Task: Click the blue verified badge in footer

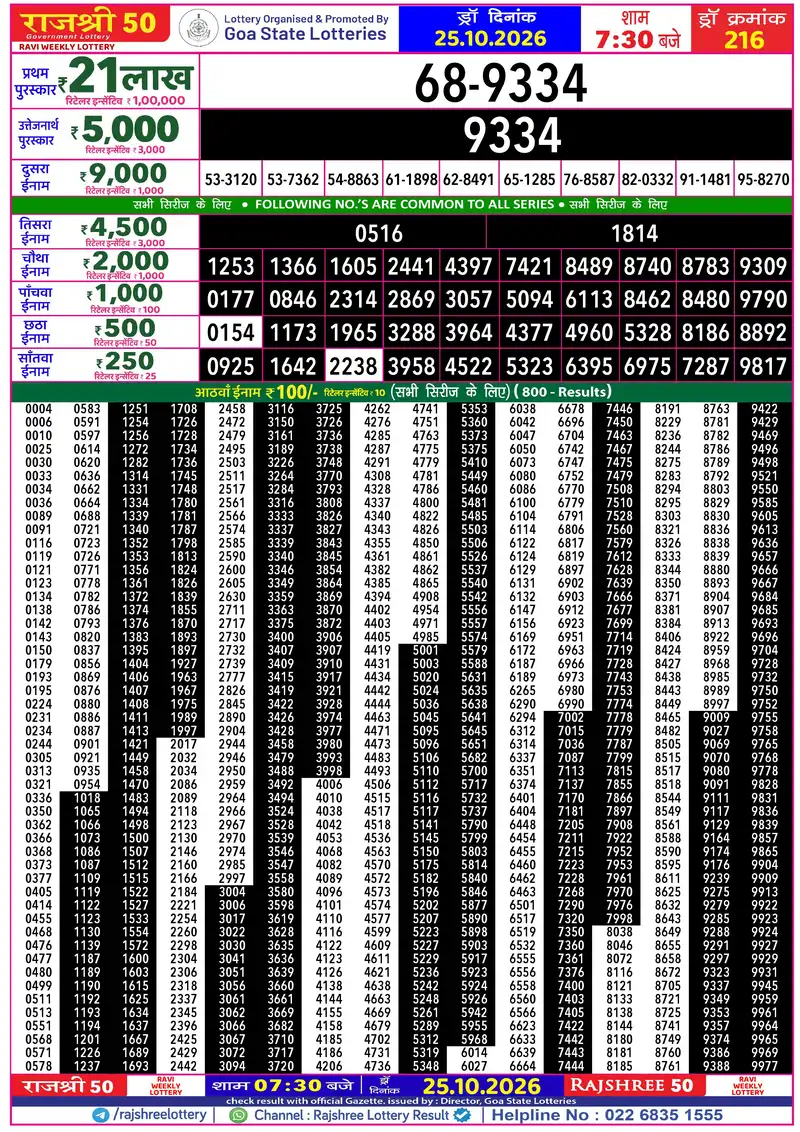Action: 462,1115
